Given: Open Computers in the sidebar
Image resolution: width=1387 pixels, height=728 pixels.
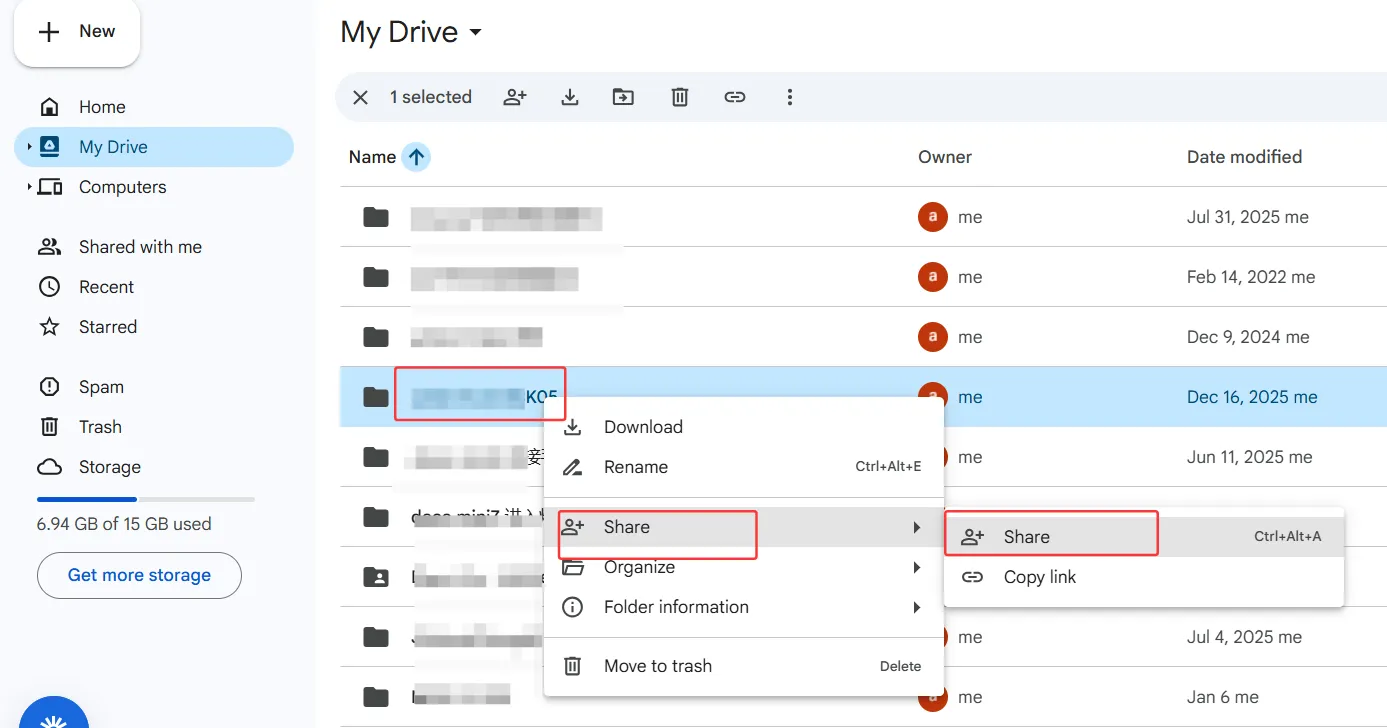Looking at the screenshot, I should click(122, 187).
